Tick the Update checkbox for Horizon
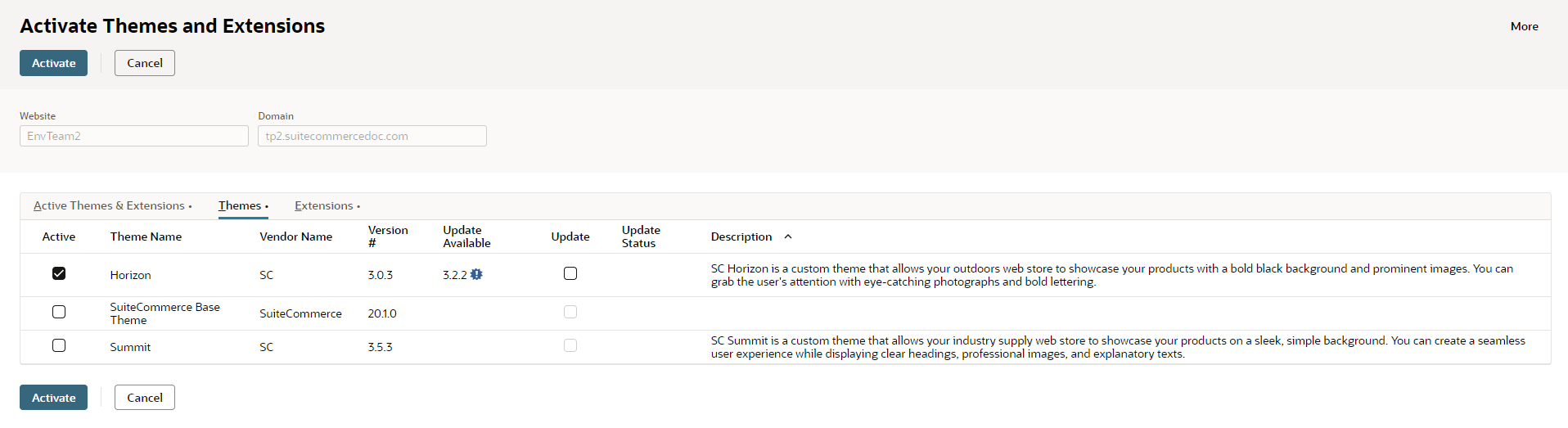This screenshot has height=428, width=1568. (570, 273)
